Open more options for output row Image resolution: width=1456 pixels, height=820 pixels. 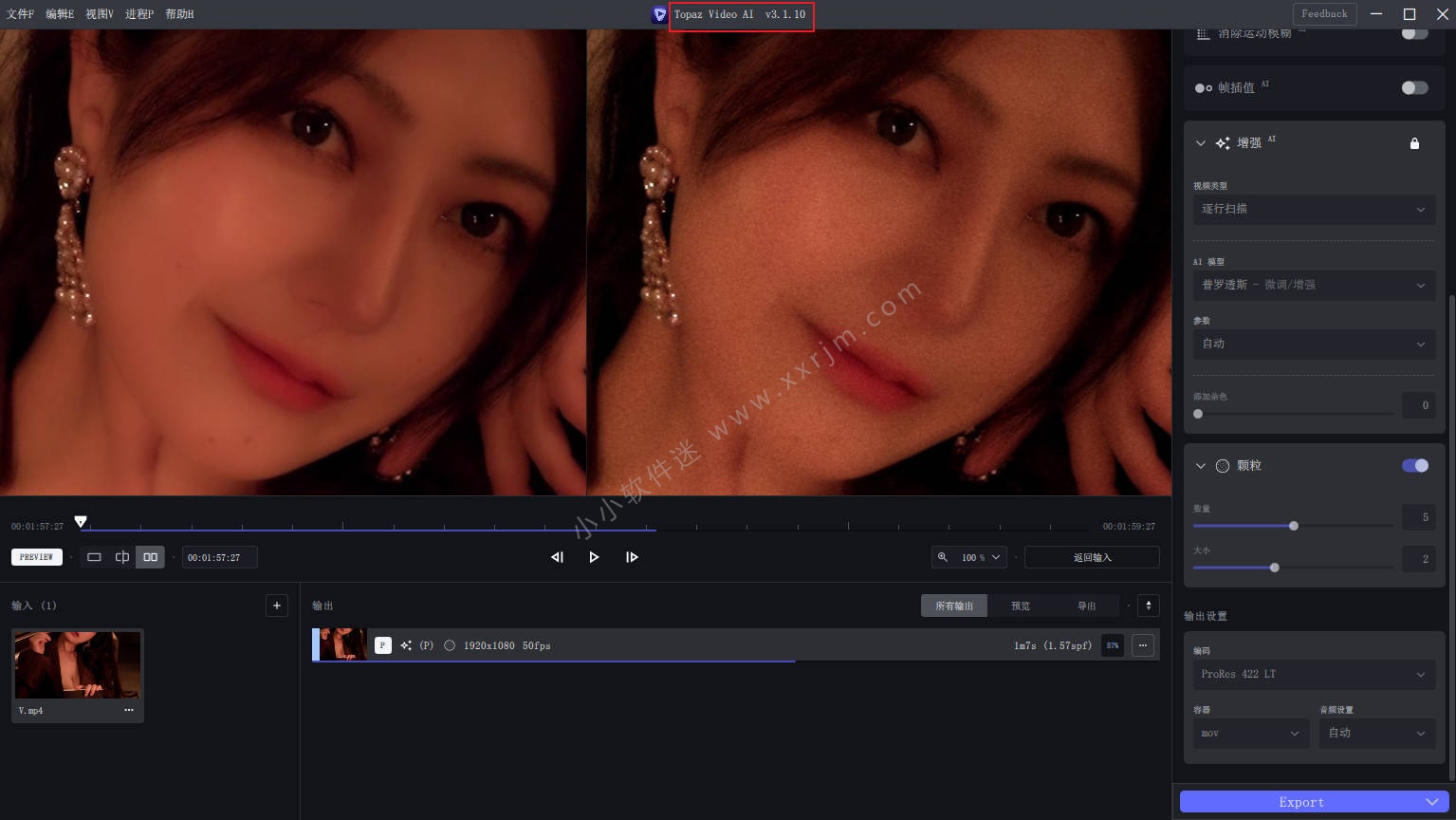(1143, 645)
